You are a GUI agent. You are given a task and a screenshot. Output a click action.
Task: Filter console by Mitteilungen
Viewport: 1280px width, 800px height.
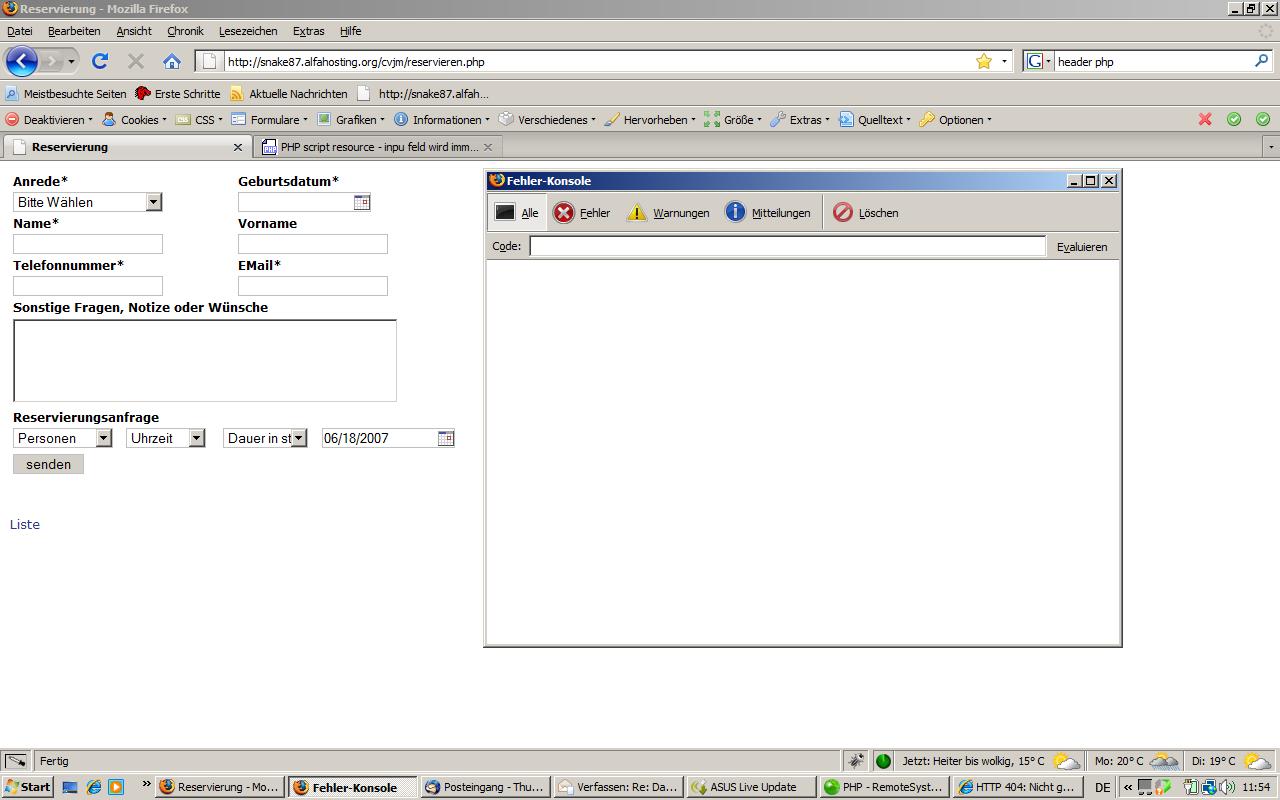pyautogui.click(x=768, y=213)
